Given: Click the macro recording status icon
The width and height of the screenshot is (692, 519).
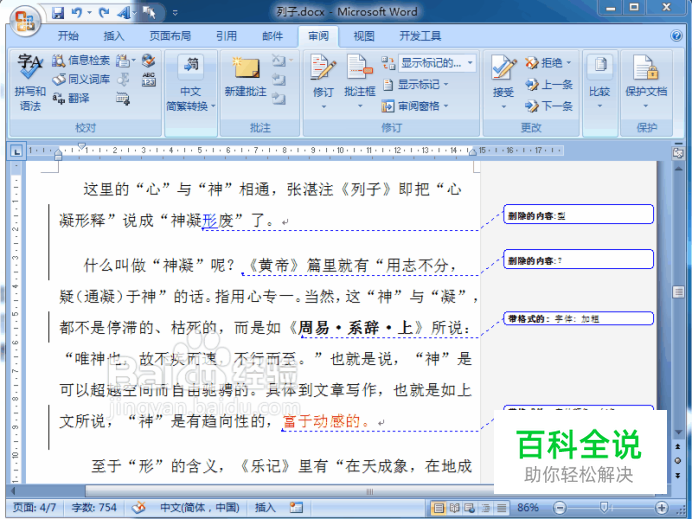Looking at the screenshot, I should point(296,508).
